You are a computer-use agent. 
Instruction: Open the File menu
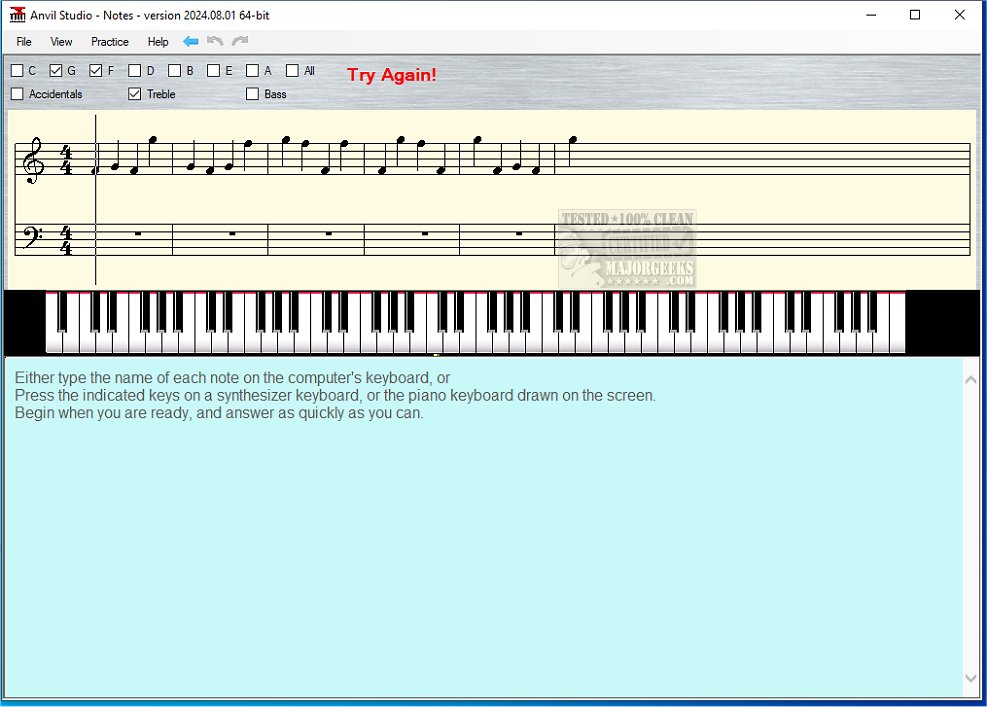click(x=24, y=42)
